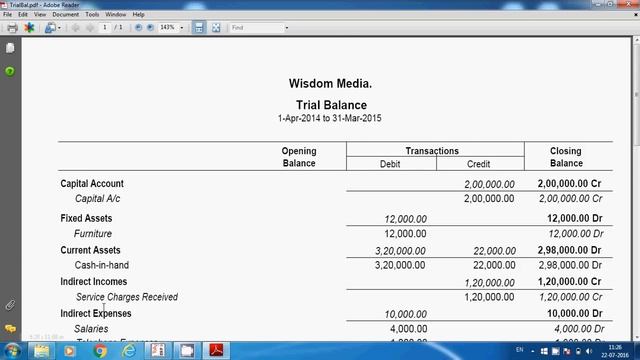Screen dimensions: 640x360
Task: Click the folder window taskbar icon
Action: coord(187,351)
